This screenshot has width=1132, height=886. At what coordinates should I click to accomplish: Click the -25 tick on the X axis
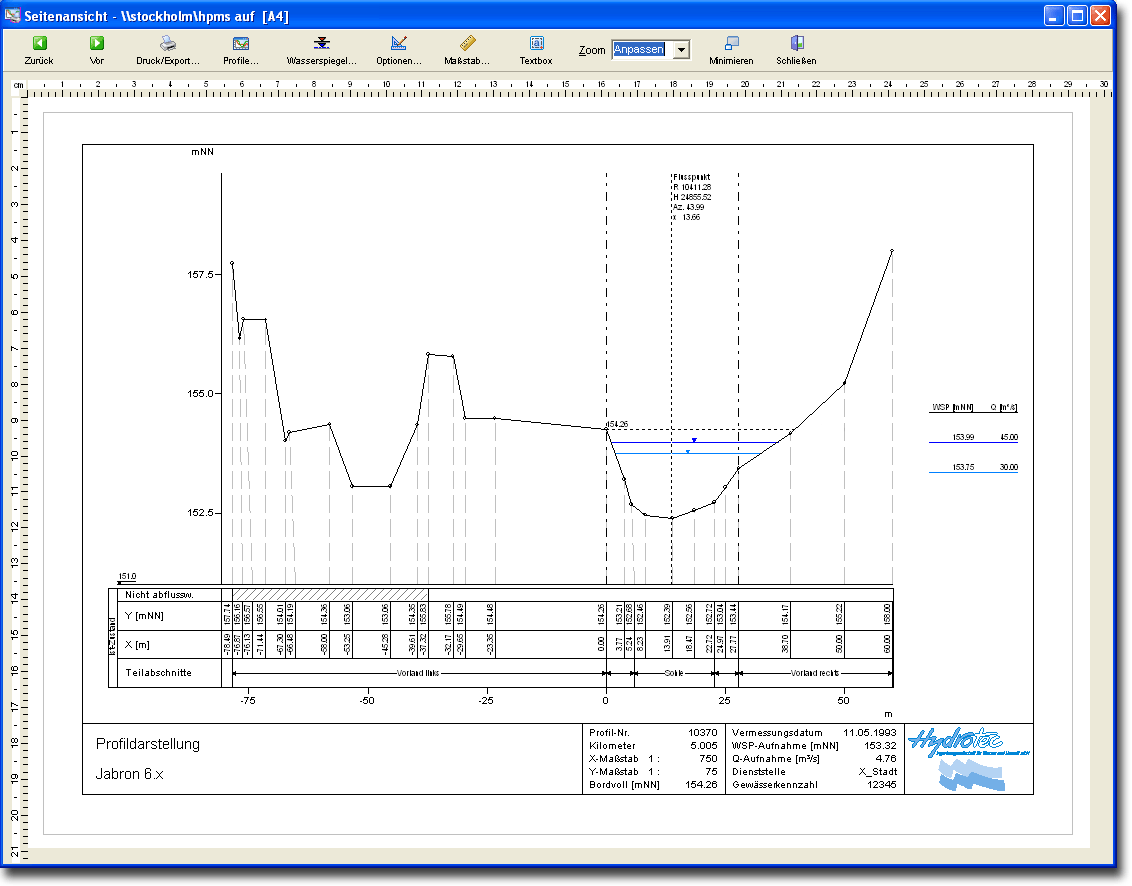486,700
